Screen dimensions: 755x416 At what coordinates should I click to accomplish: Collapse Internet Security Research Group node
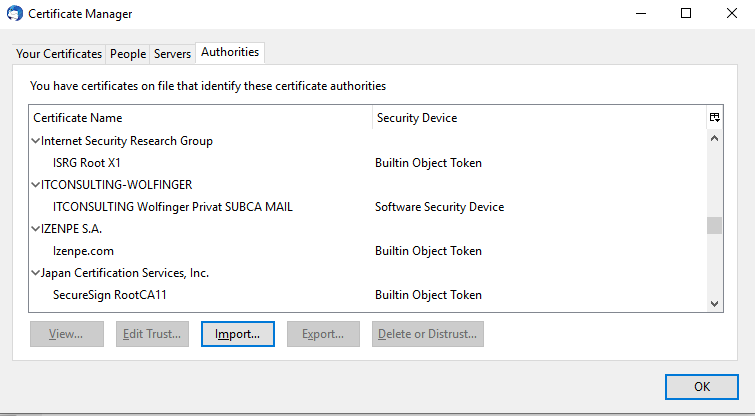(36, 141)
